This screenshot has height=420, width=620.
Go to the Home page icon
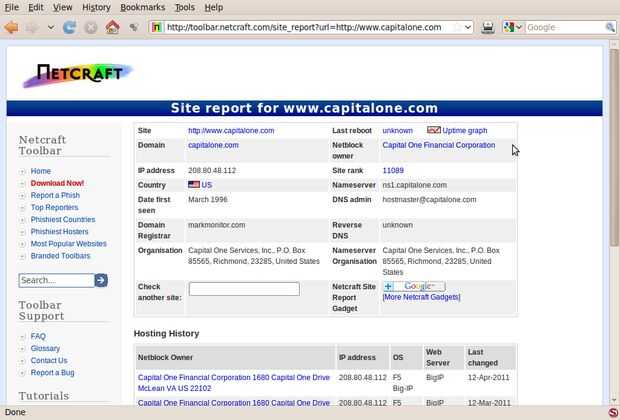112,27
